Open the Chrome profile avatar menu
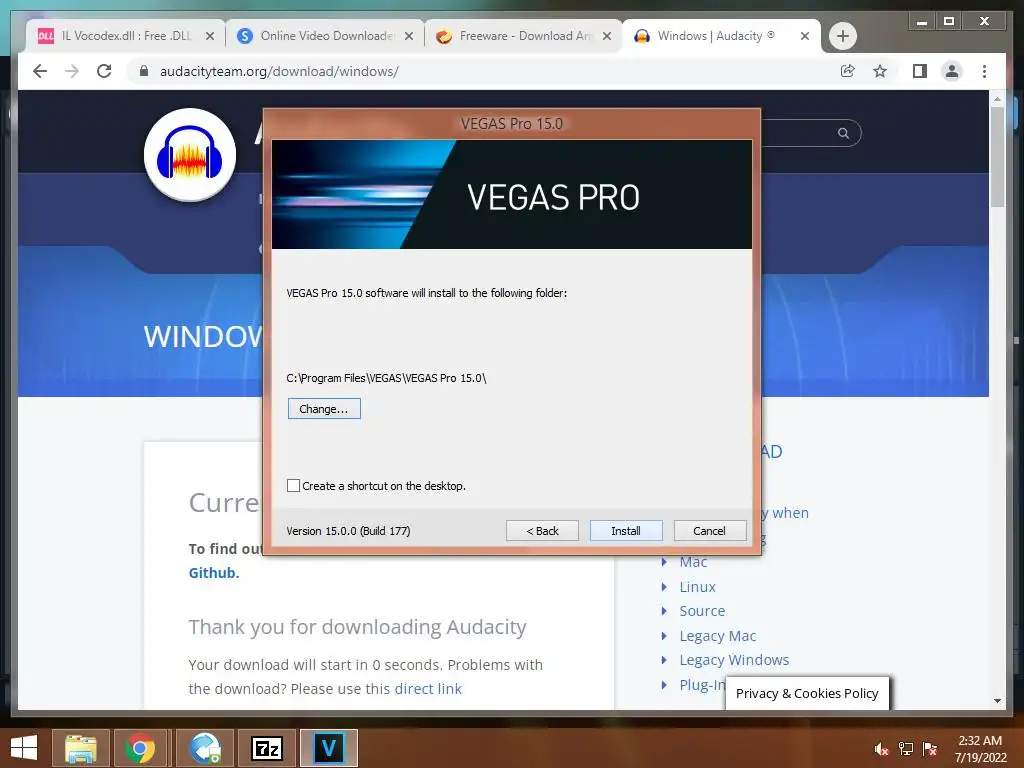 pos(952,71)
